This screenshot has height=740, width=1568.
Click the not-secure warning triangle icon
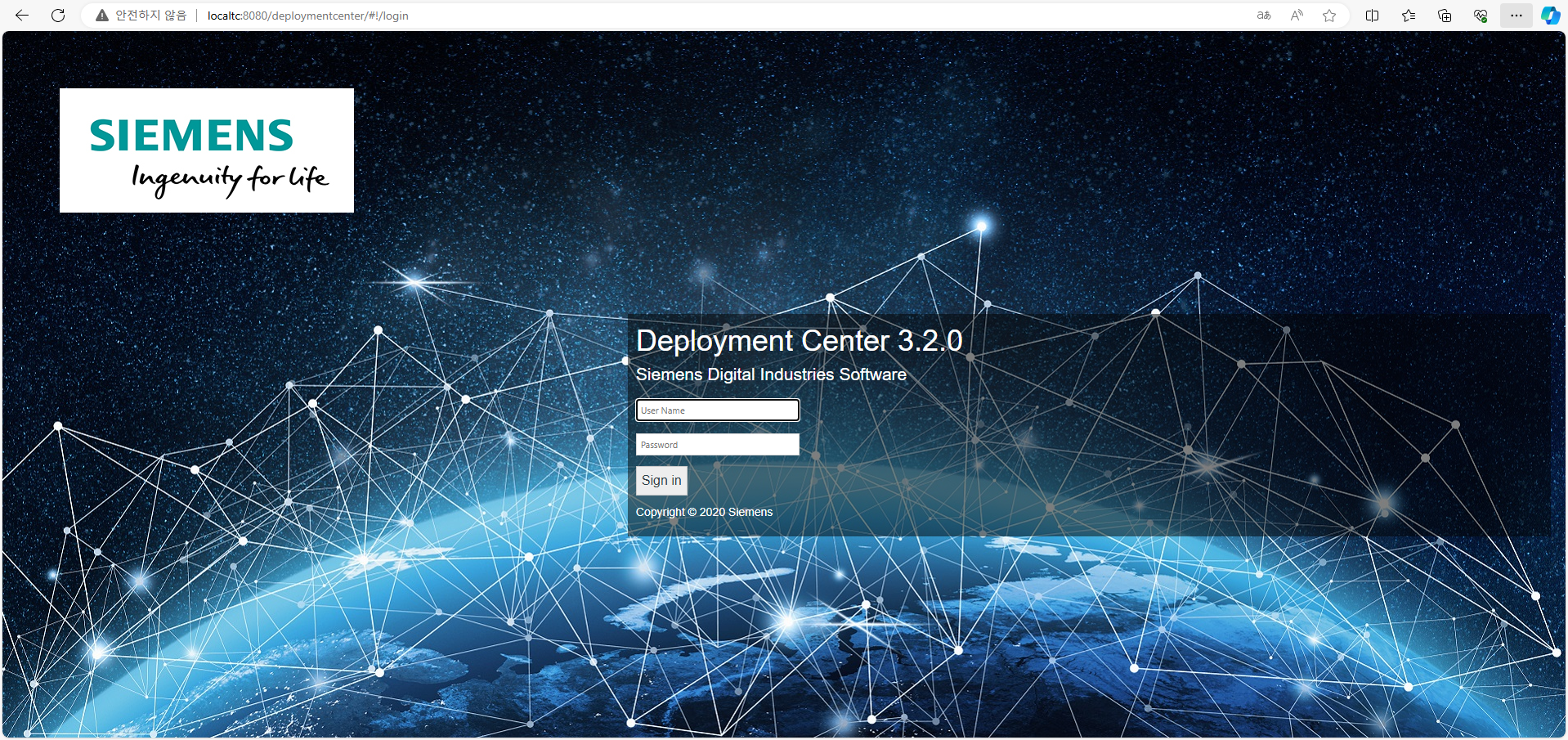click(102, 16)
